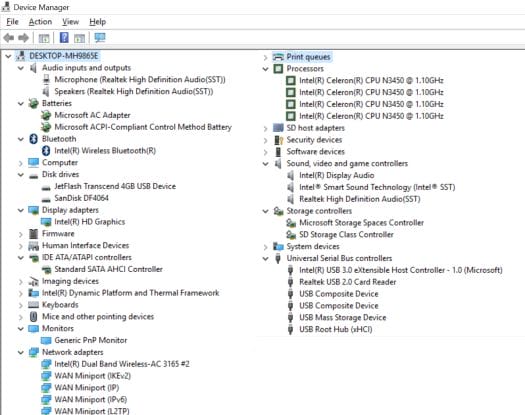Image resolution: width=525 pixels, height=415 pixels.
Task: Expand the Firmware category
Action: tap(21, 234)
